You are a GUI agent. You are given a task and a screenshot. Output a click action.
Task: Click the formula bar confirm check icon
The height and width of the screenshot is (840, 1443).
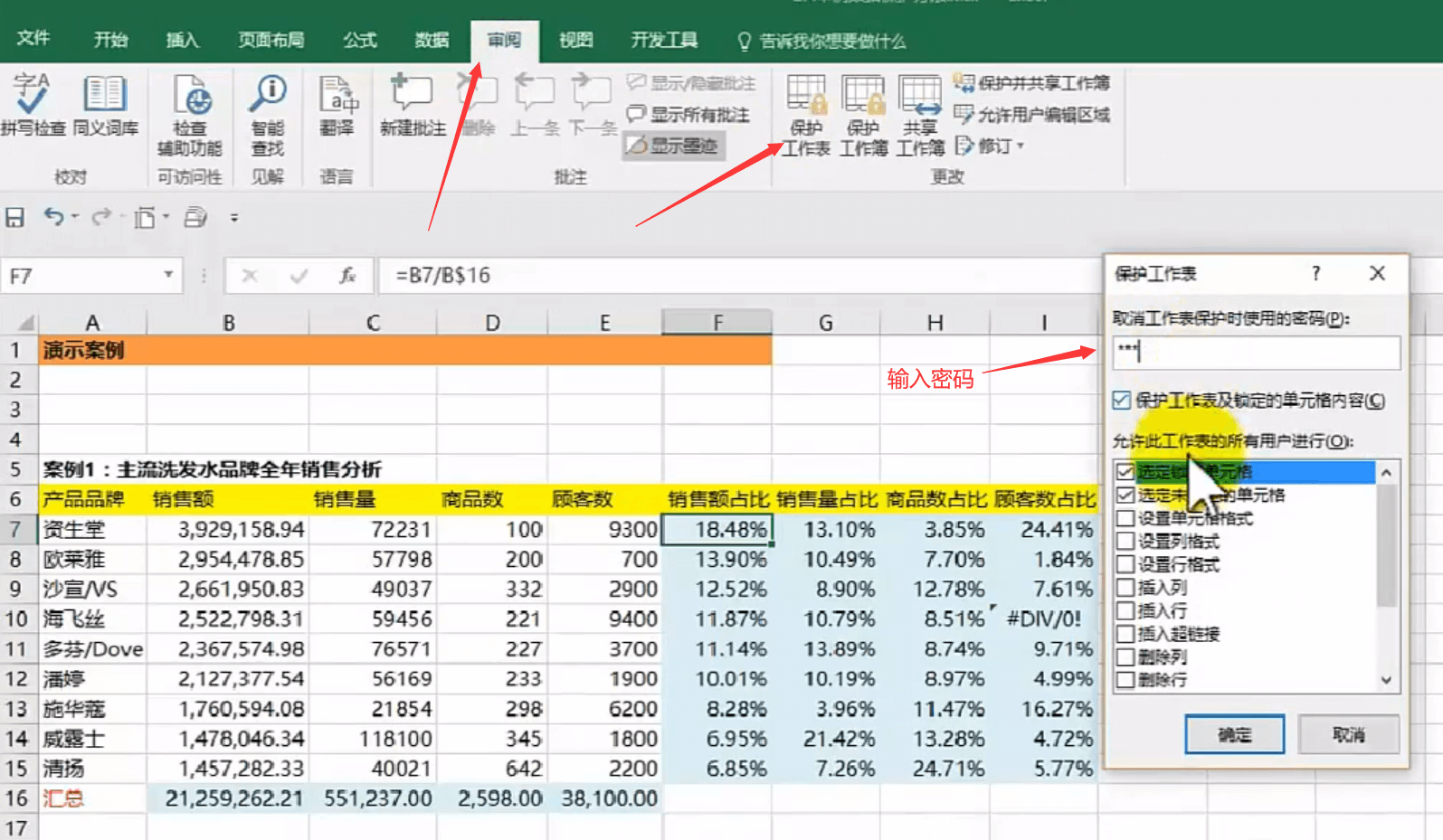(299, 276)
